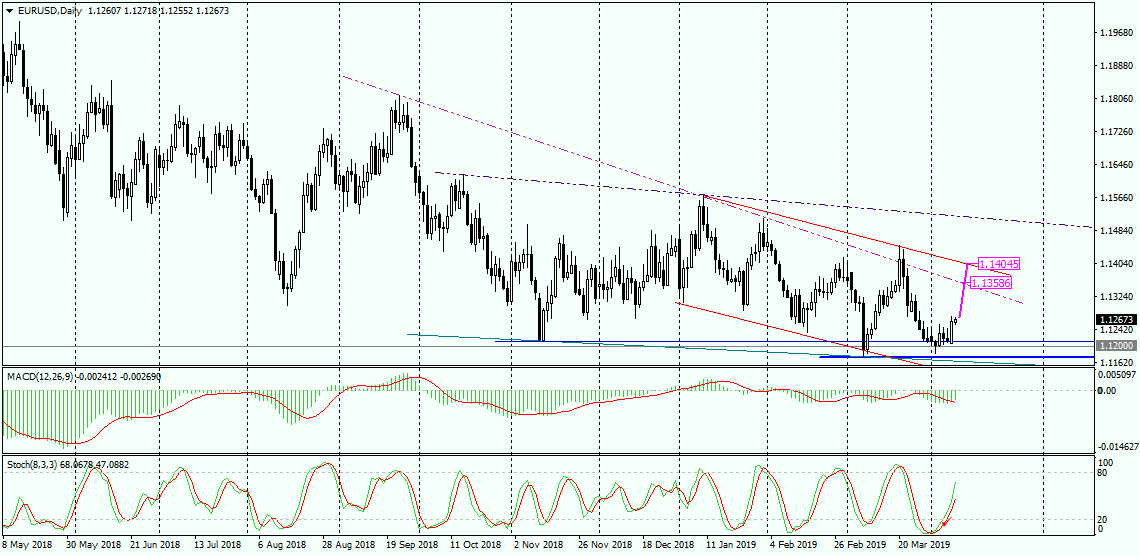Click the triangle icon before EURUSD,Daily title

point(9,9)
